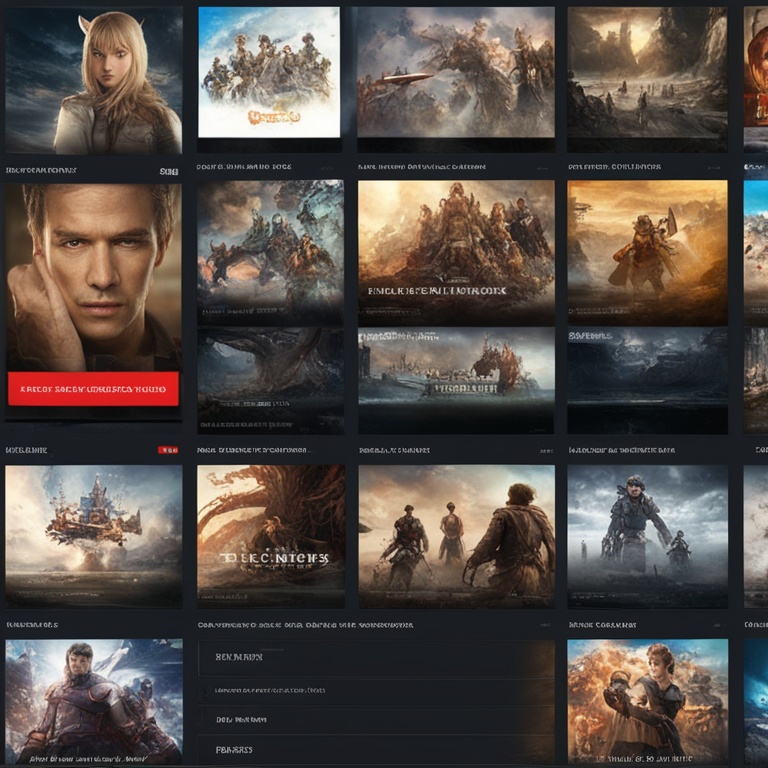This screenshot has height=768, width=768.
Task: Select the warriors poster with orange title
Action: click(x=269, y=72)
